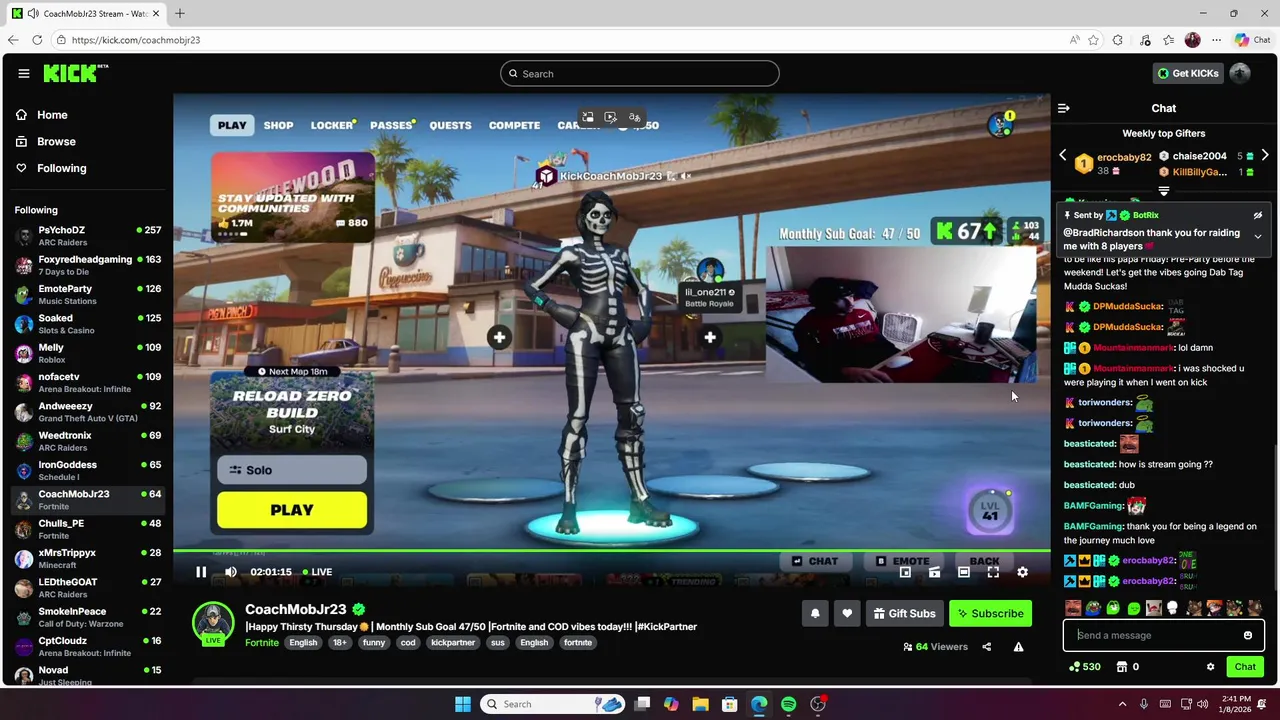This screenshot has height=720, width=1280.
Task: Open IronGoddess followed channel
Action: [88, 470]
